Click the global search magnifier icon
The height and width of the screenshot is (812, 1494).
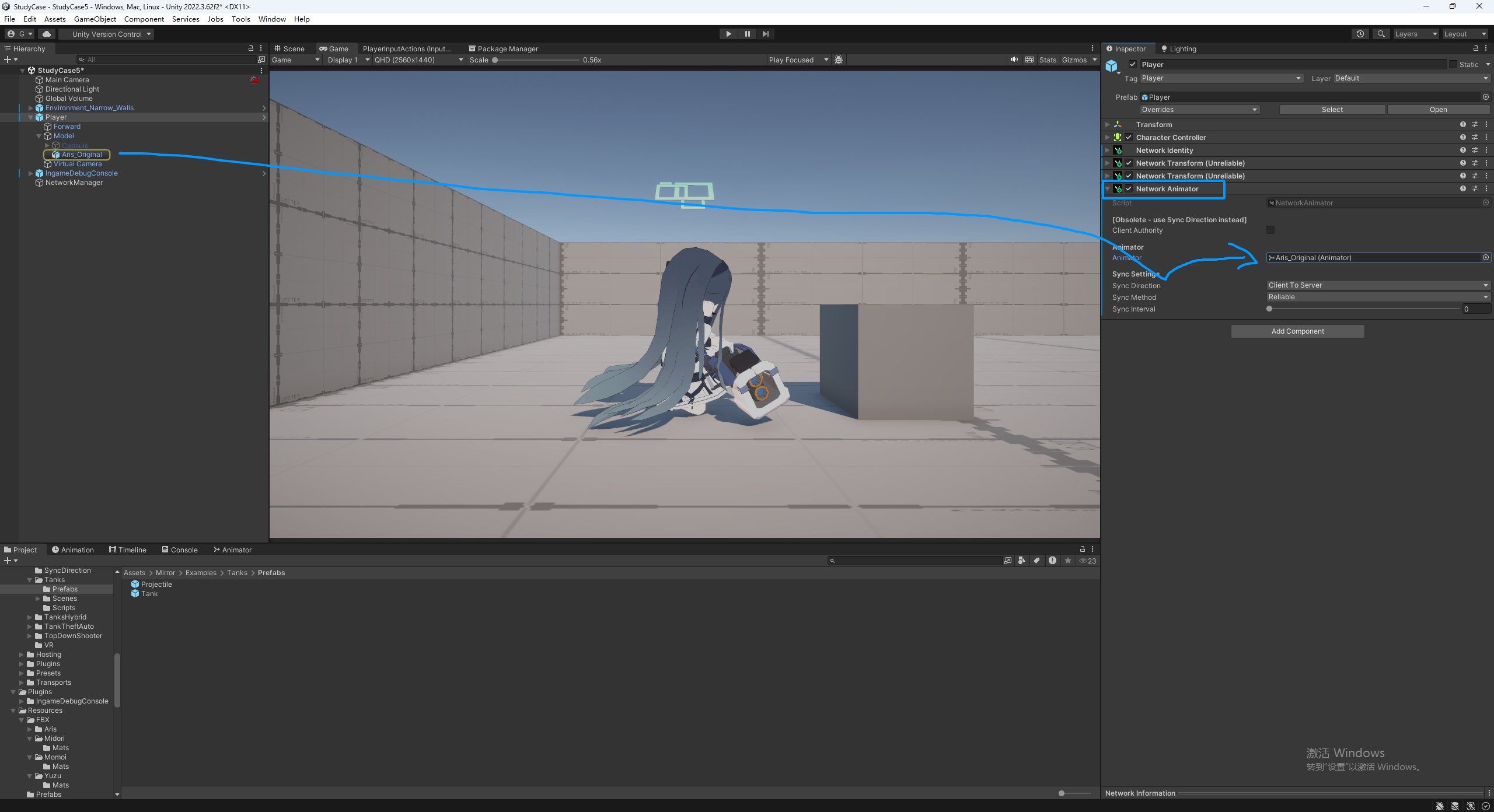(x=1381, y=34)
